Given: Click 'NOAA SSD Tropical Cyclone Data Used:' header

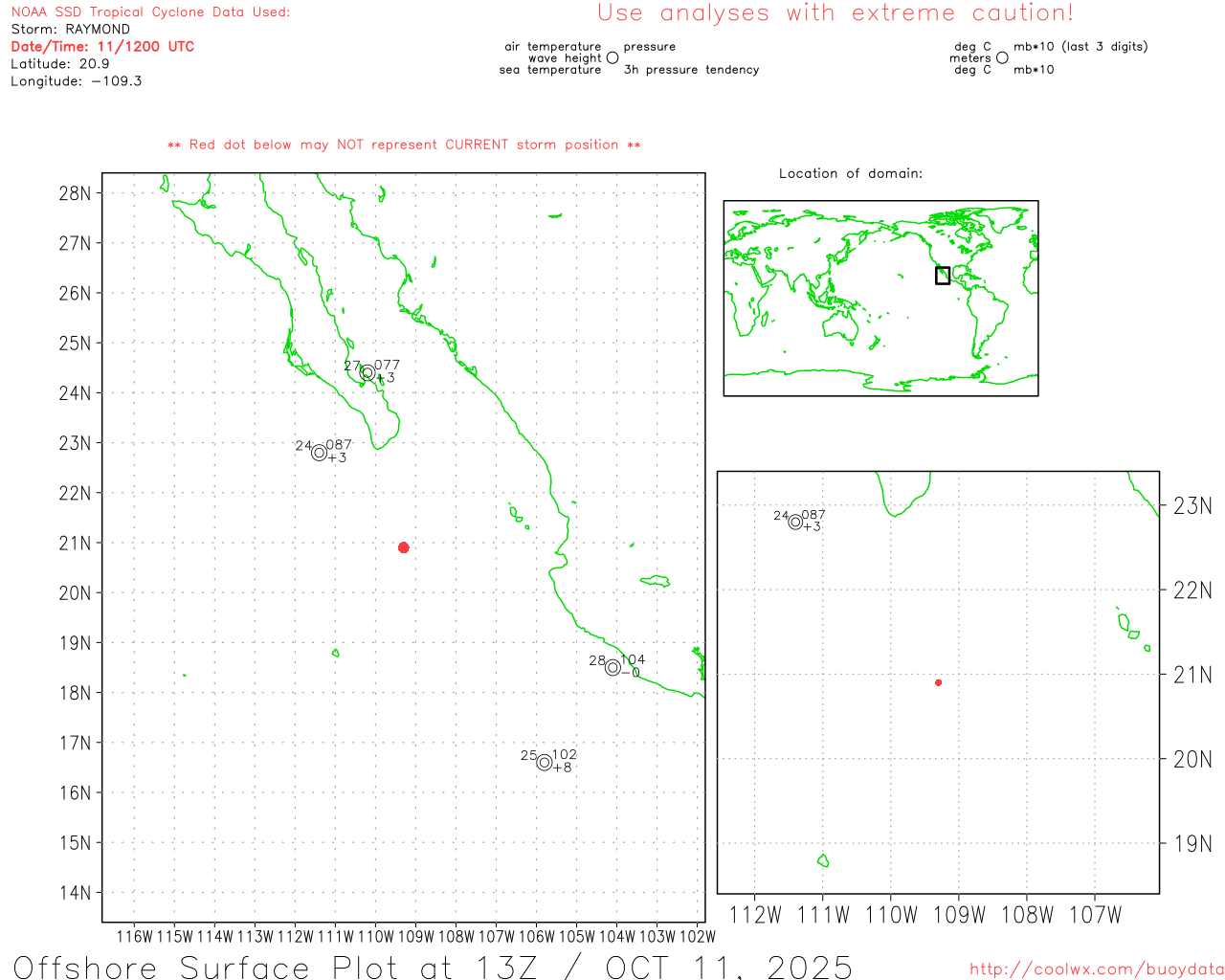Looking at the screenshot, I should point(150,12).
